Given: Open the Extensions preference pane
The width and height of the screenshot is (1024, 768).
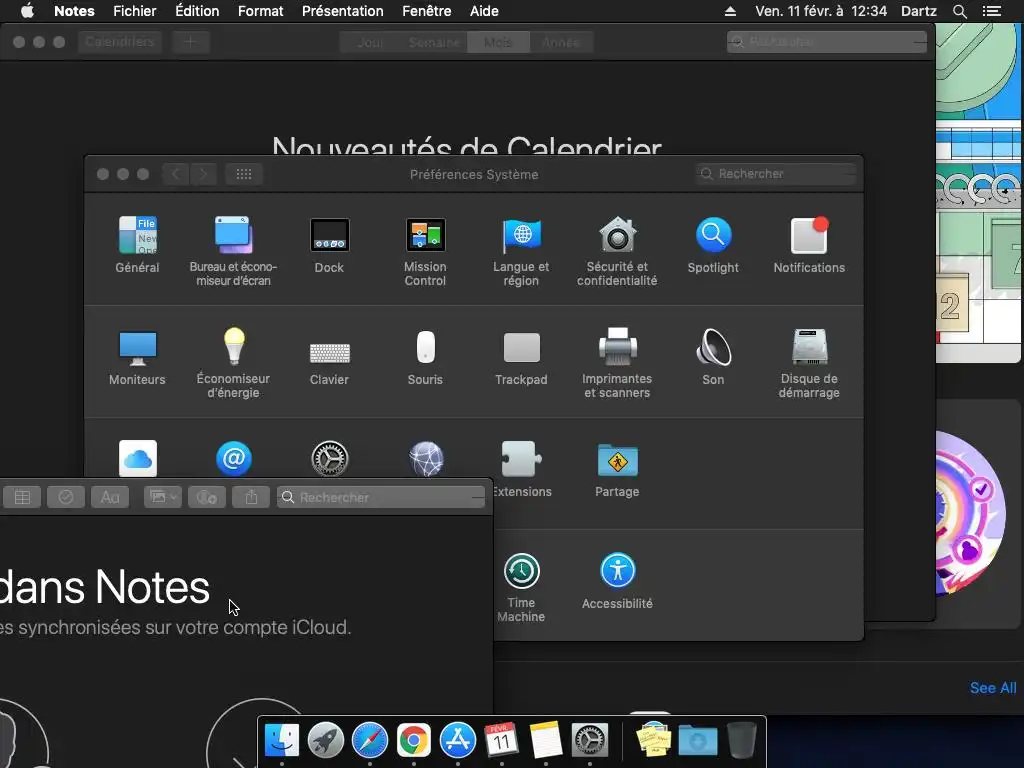Looking at the screenshot, I should pos(521,469).
